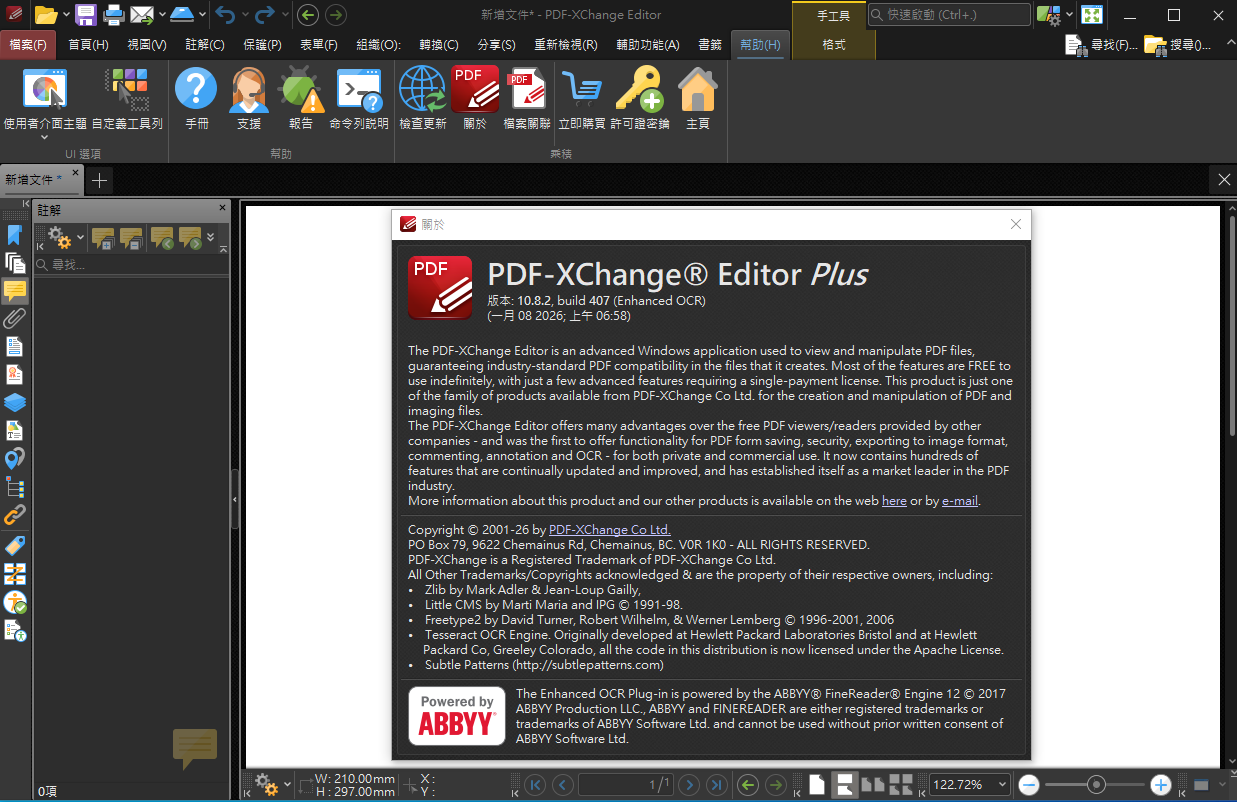This screenshot has width=1237, height=802.
Task: Switch to the Protect (保護) tab
Action: tap(262, 45)
